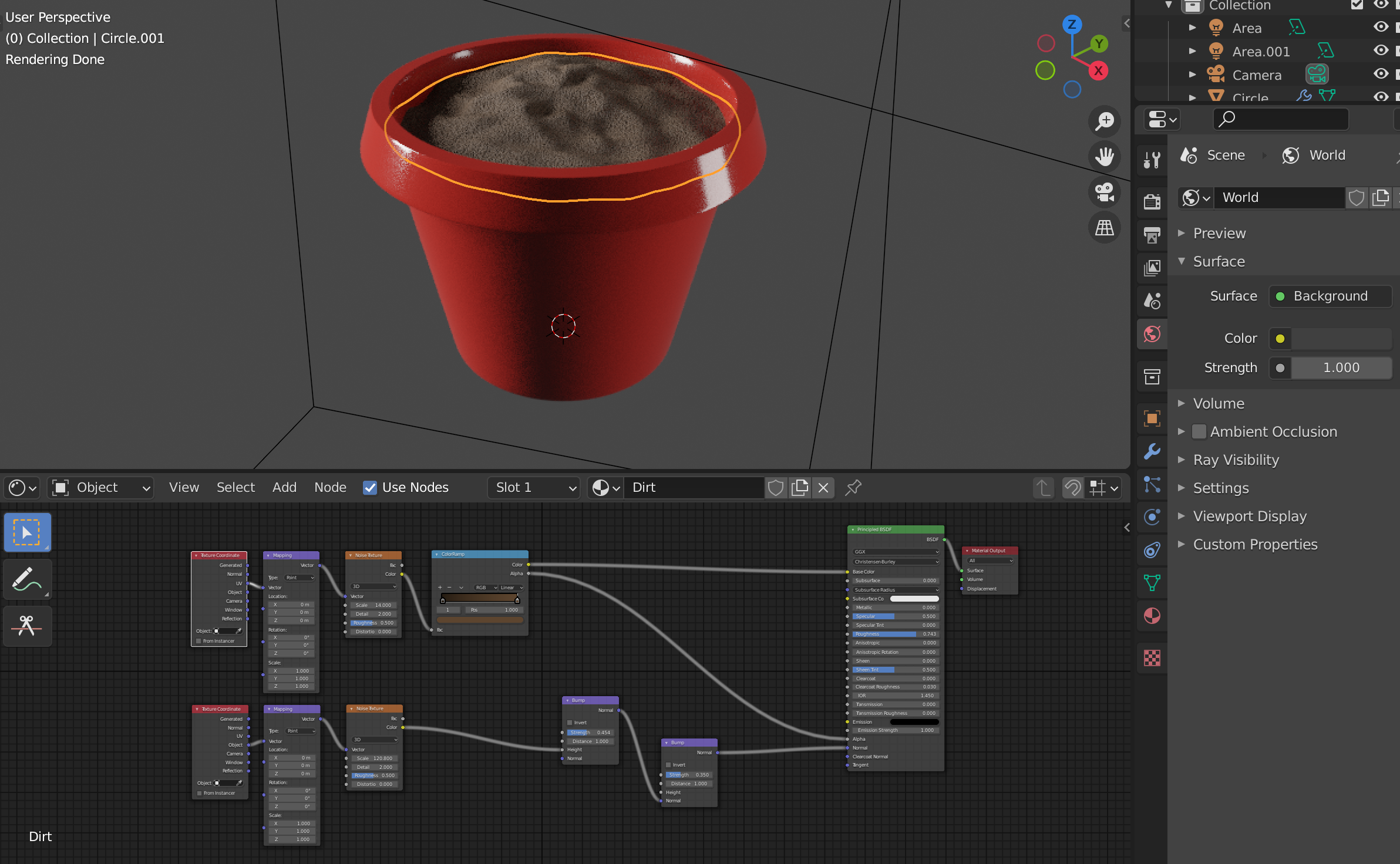Image resolution: width=1400 pixels, height=864 pixels.
Task: Open the View menu in node editor
Action: 184,488
